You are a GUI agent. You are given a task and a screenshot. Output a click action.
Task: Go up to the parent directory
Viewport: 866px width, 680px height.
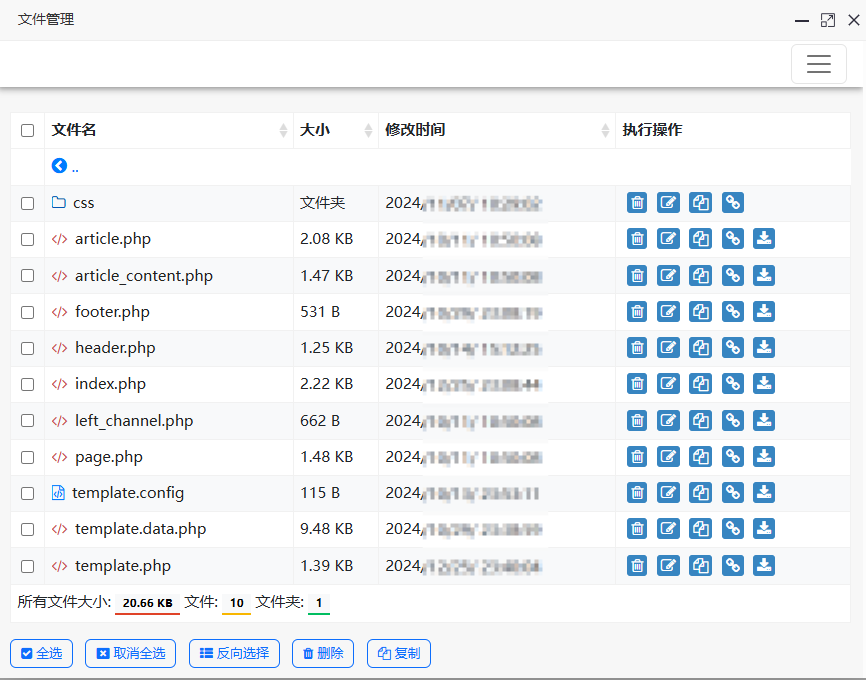point(60,166)
